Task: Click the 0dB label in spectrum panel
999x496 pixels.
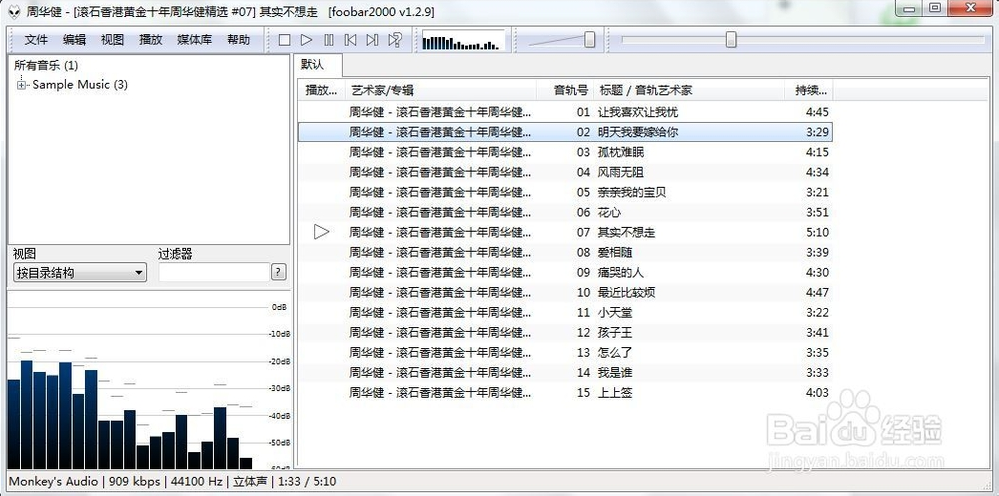Action: click(280, 307)
